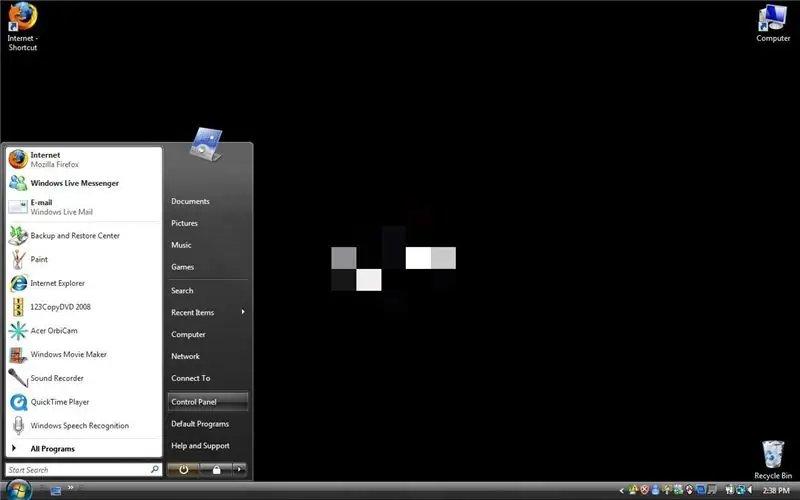Screen dimensions: 800x500
Task: Open Help and Support
Action: [x=207, y=446]
